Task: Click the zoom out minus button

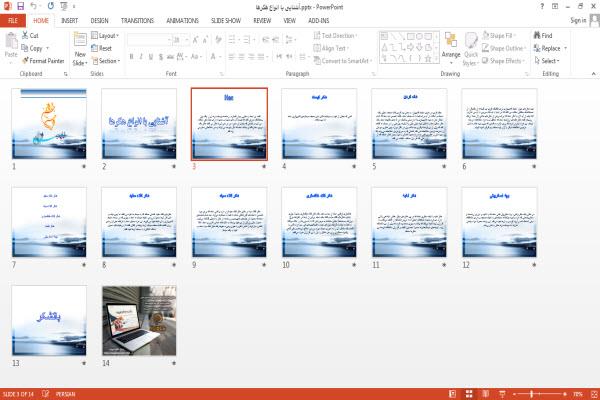Action: coord(514,394)
